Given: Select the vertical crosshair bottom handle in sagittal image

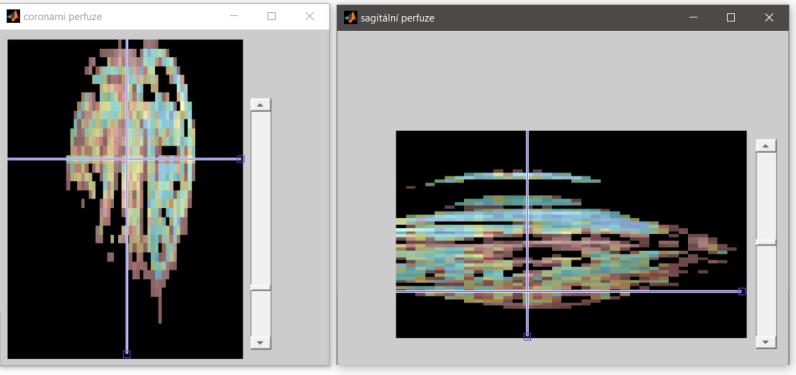Looking at the screenshot, I should tap(527, 336).
